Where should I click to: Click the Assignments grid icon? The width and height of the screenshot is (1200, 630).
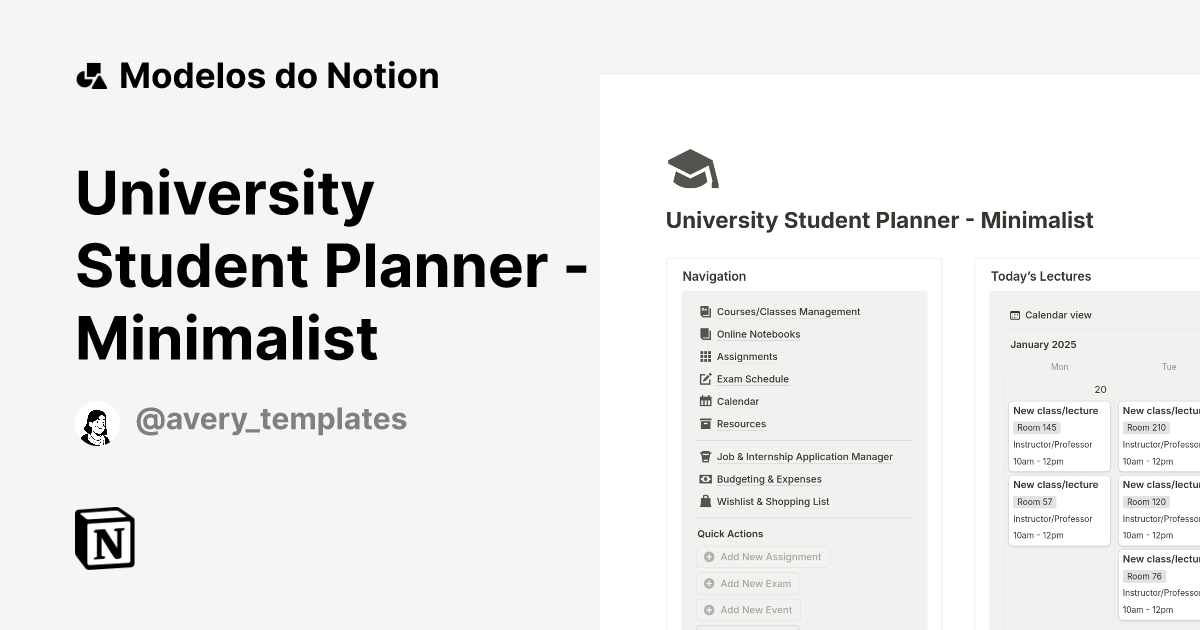704,356
